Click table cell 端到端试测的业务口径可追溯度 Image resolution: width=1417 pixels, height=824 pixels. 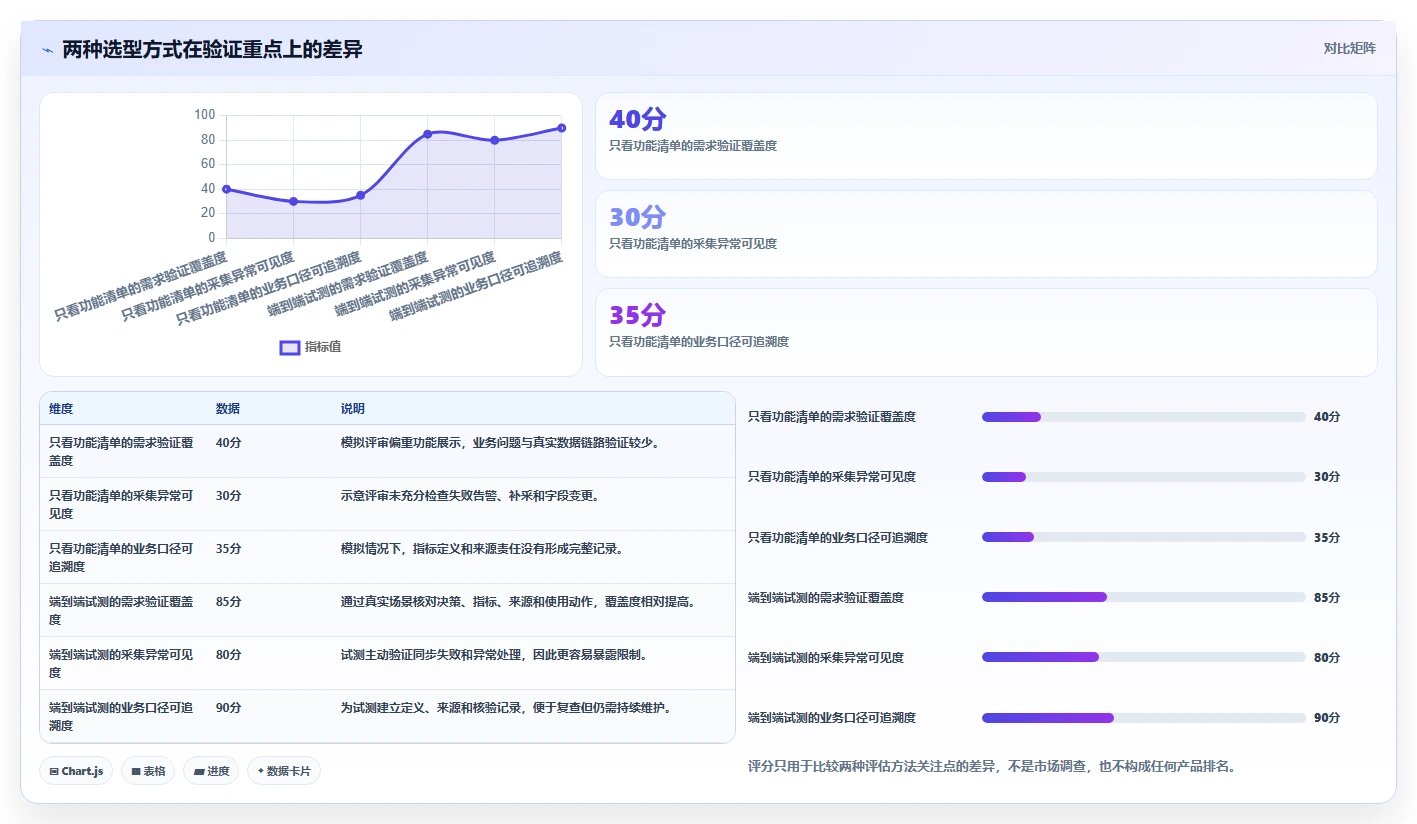tap(122, 717)
